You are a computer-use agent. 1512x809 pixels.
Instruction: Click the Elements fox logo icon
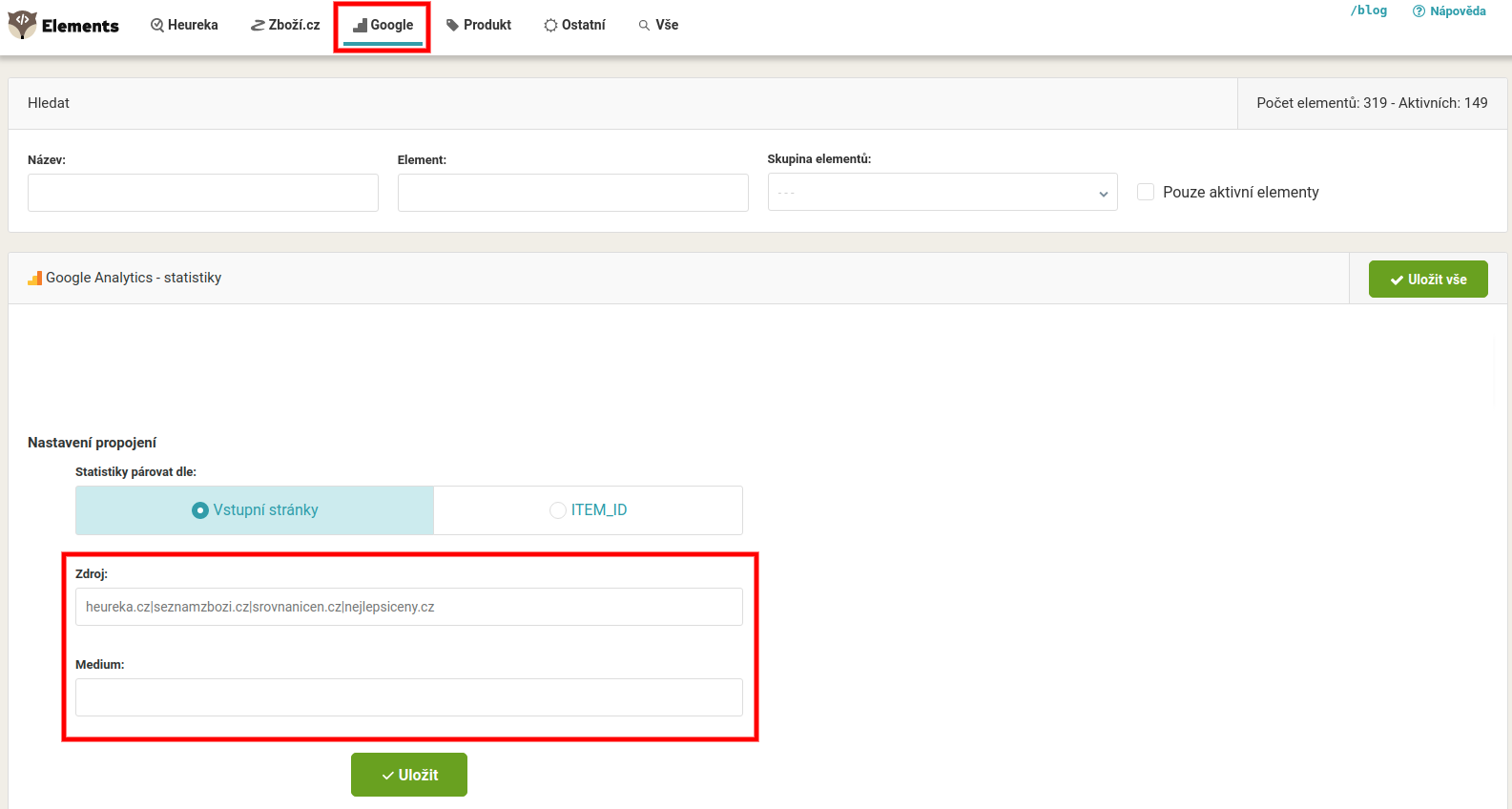coord(22,25)
